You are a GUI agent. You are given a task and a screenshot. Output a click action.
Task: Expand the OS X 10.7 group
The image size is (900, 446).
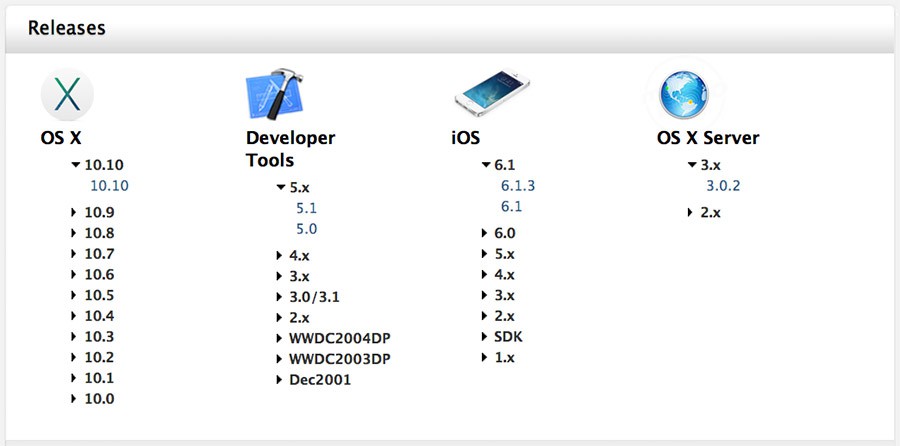73,254
